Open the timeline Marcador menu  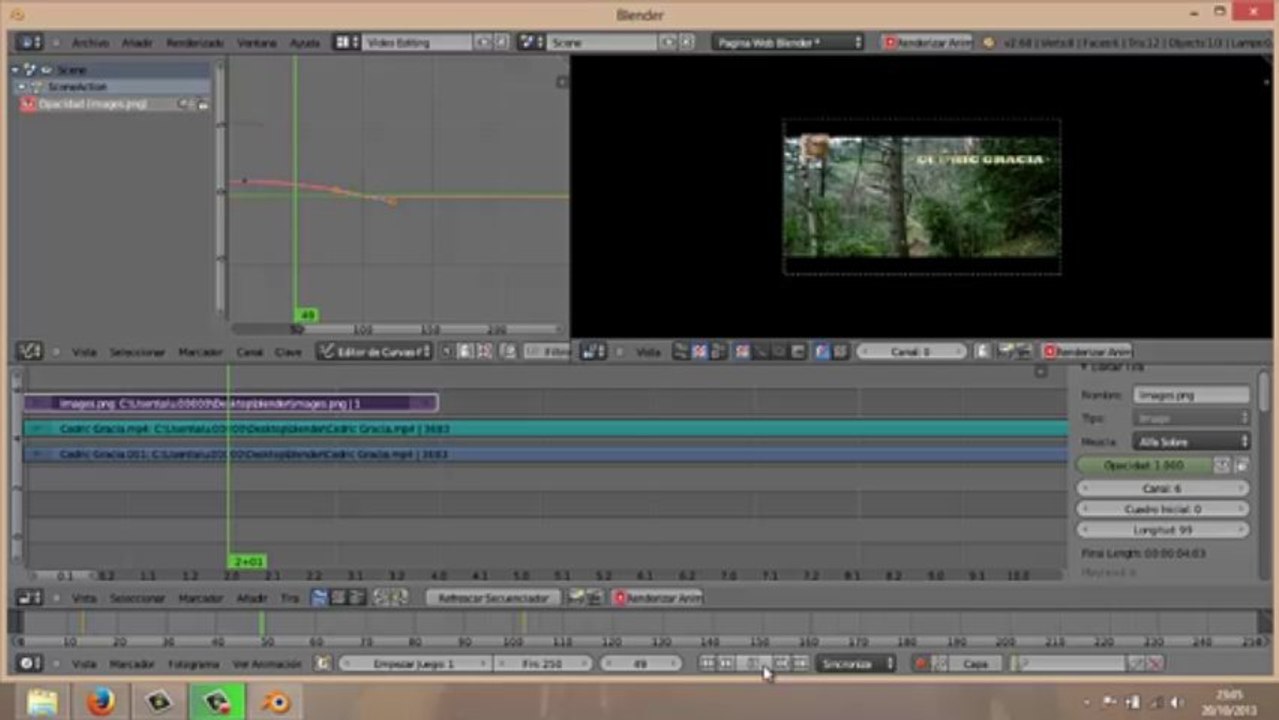(x=132, y=664)
